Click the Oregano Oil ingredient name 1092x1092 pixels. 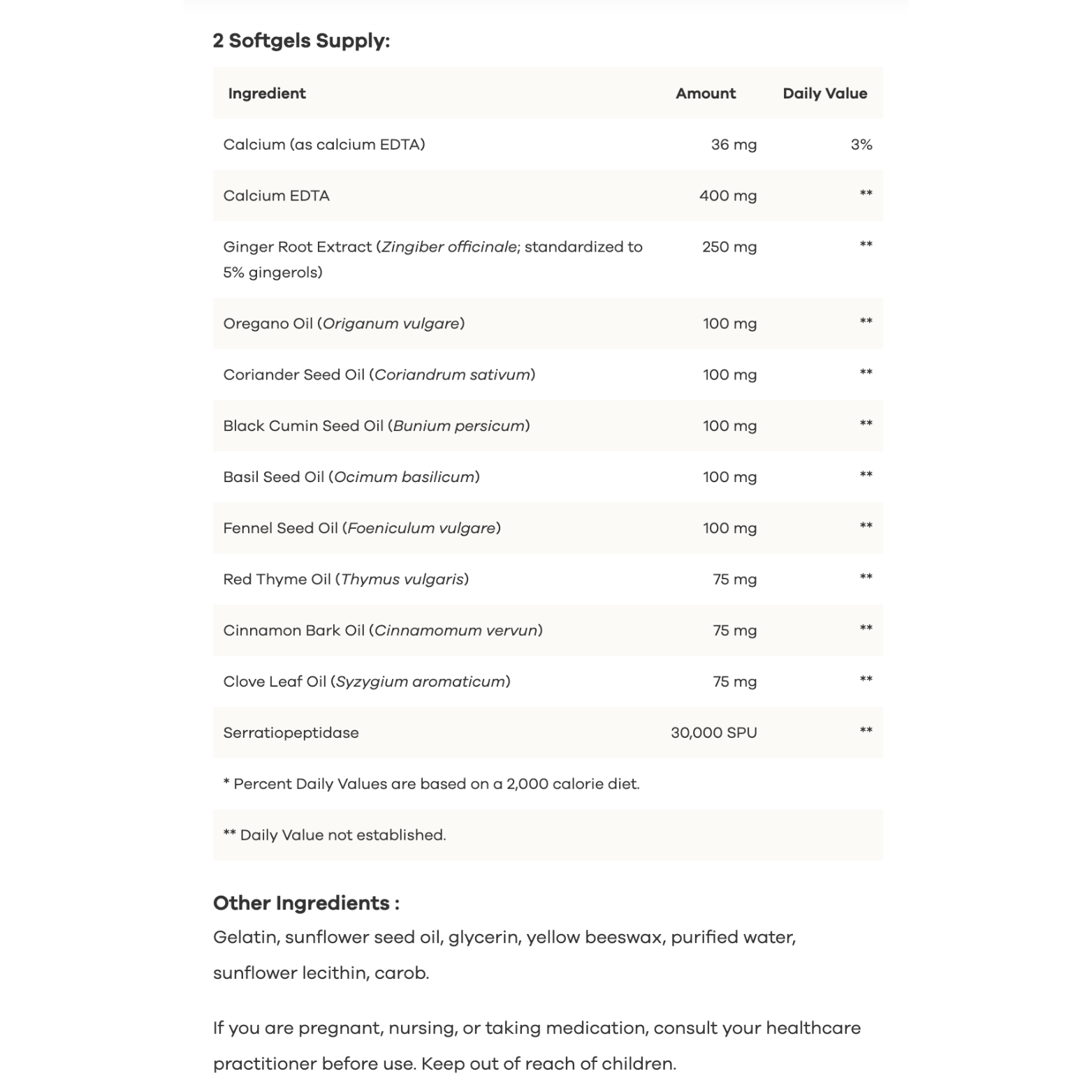click(x=343, y=323)
